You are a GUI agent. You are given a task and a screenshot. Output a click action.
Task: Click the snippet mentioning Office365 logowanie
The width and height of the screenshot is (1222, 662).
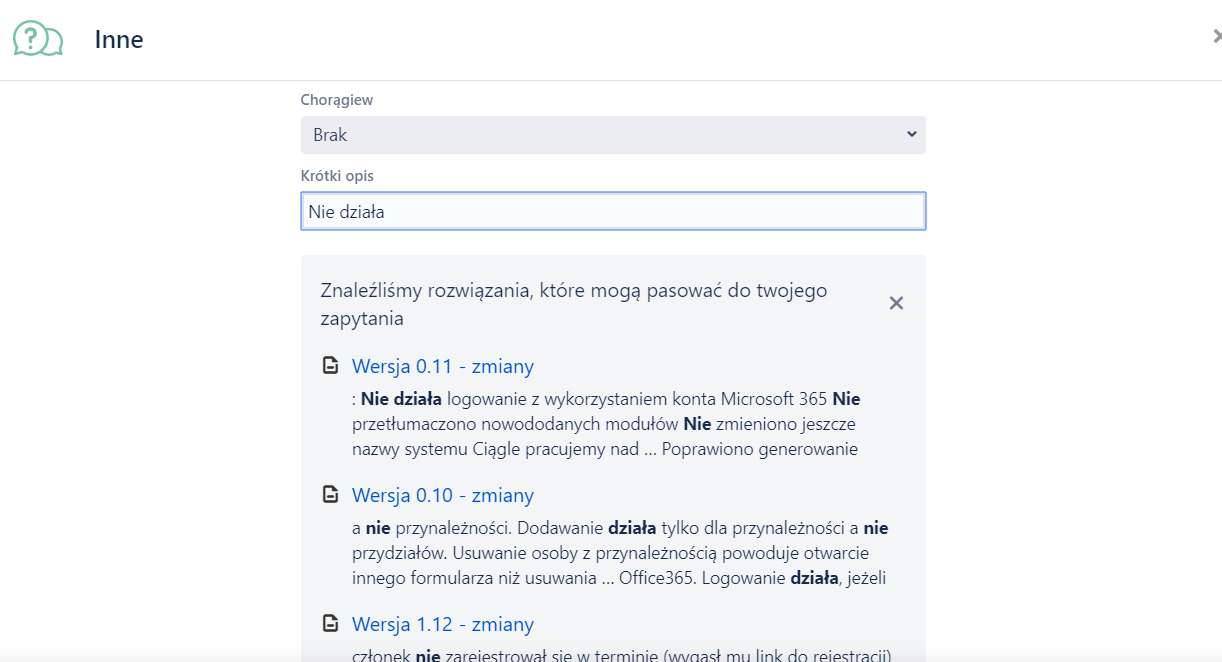point(619,553)
